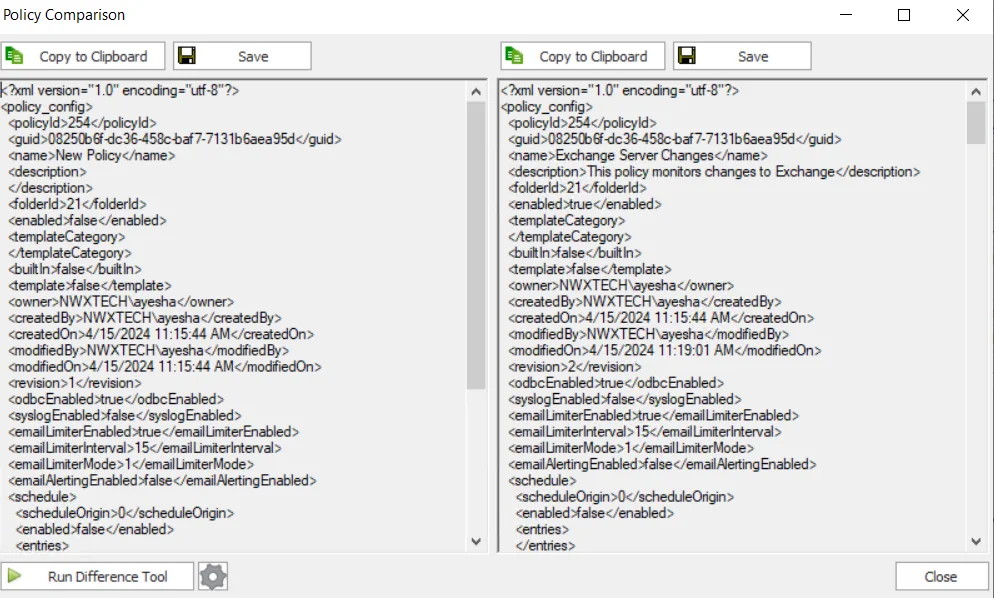Image resolution: width=994 pixels, height=598 pixels.
Task: Click right pane guid line
Action: pos(675,139)
